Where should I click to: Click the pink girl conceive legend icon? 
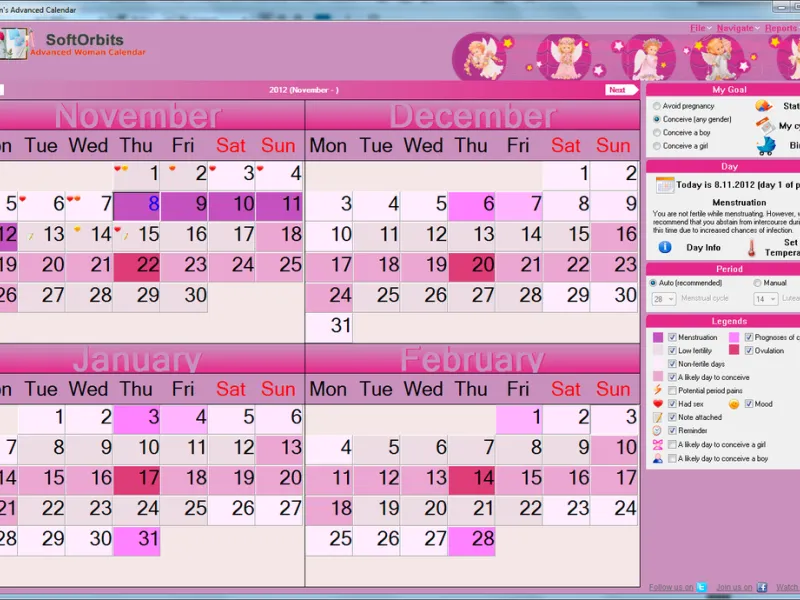pos(658,444)
